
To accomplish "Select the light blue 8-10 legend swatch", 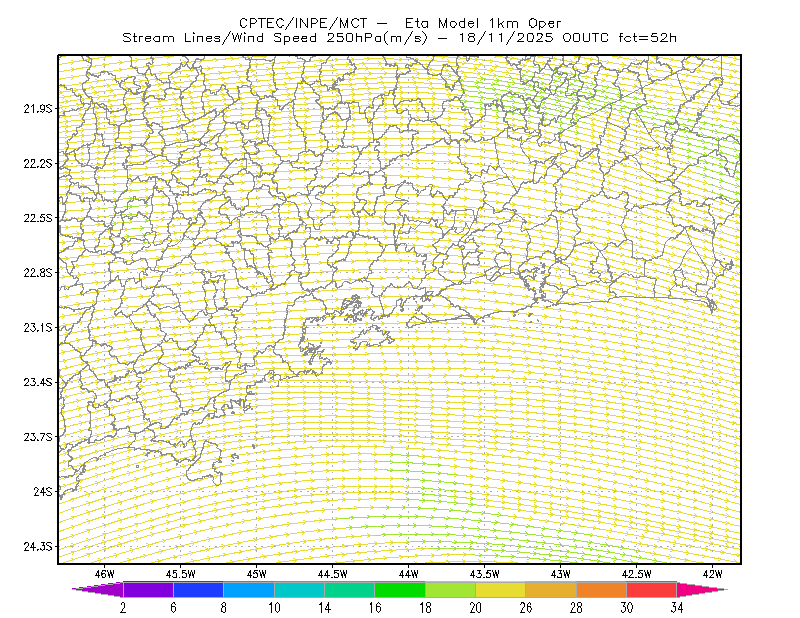I will point(249,589).
